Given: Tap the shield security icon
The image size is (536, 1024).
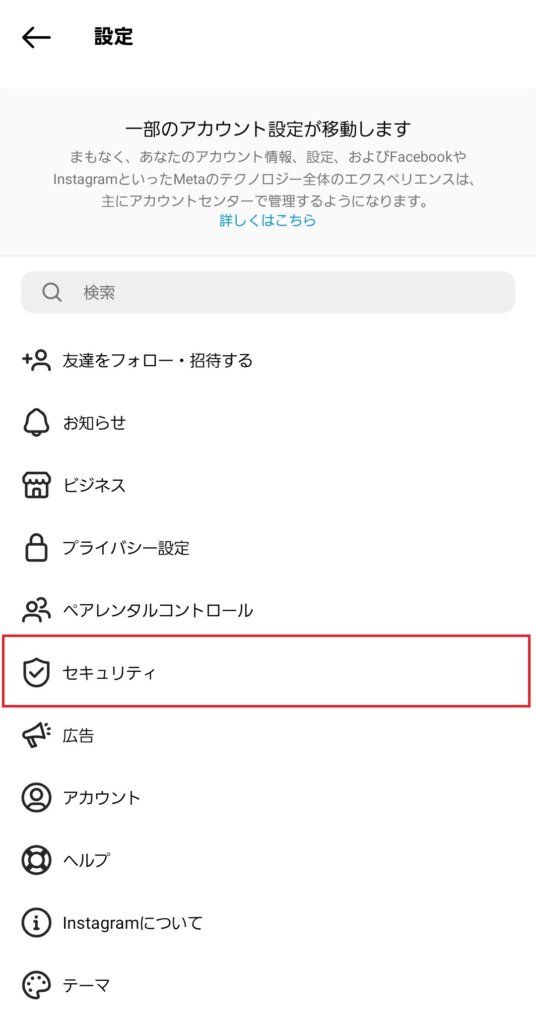Looking at the screenshot, I should (x=36, y=672).
